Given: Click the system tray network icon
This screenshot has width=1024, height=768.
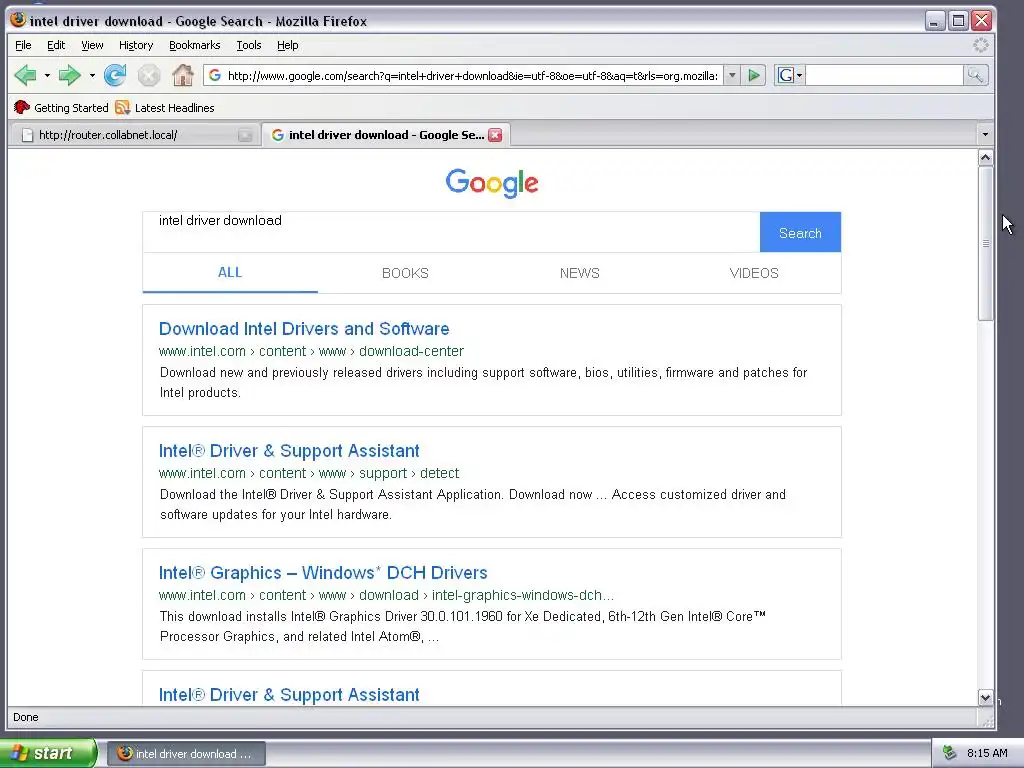Looking at the screenshot, I should tap(949, 753).
